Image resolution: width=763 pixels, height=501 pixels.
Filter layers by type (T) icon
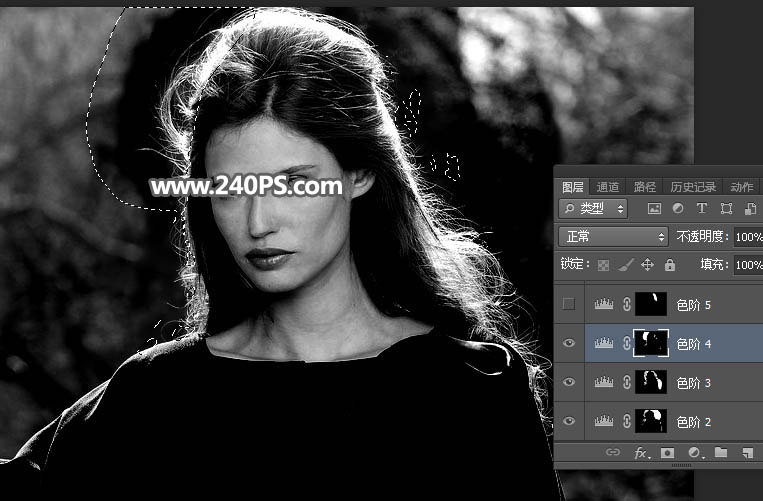[702, 209]
